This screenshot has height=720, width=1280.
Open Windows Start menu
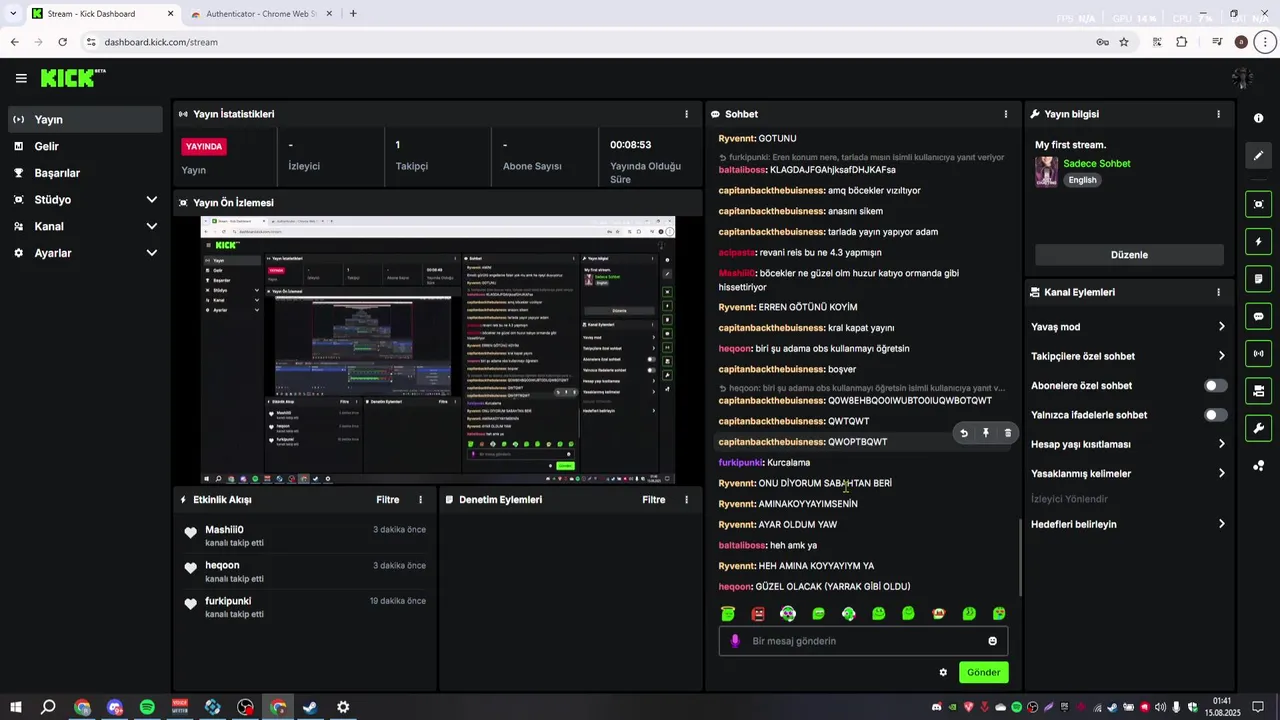16,707
